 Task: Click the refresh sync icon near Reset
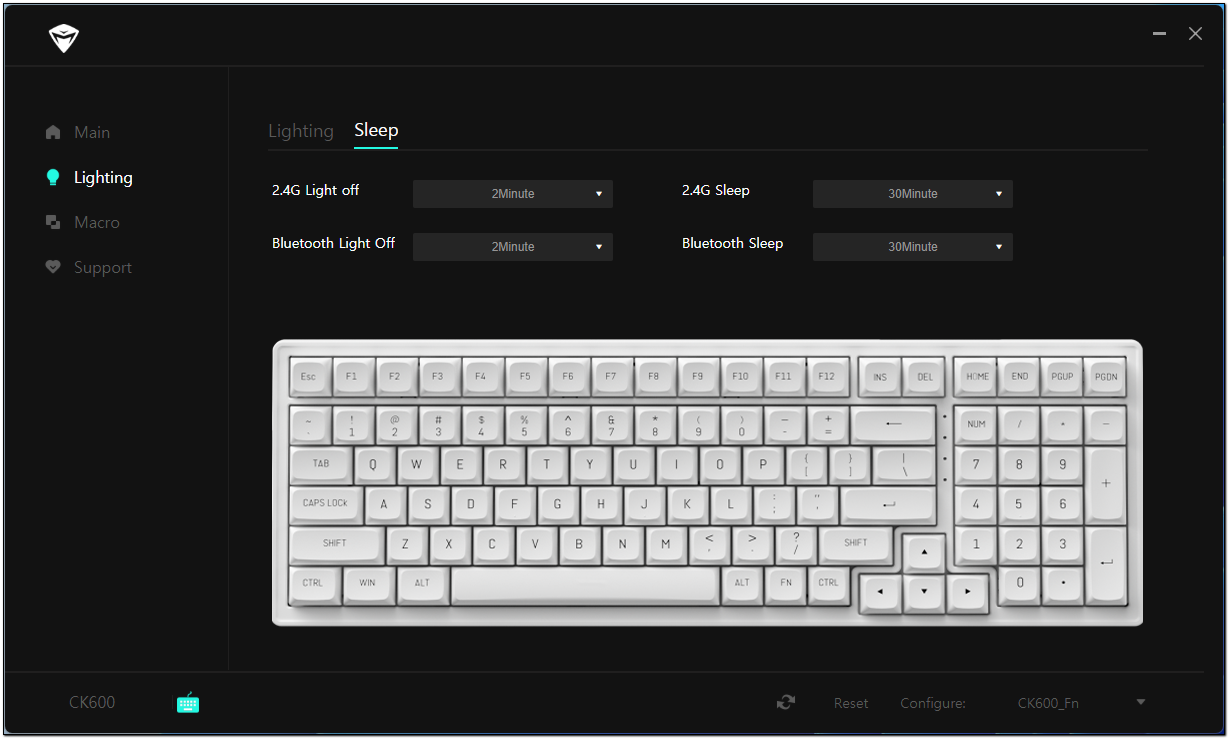pos(786,703)
